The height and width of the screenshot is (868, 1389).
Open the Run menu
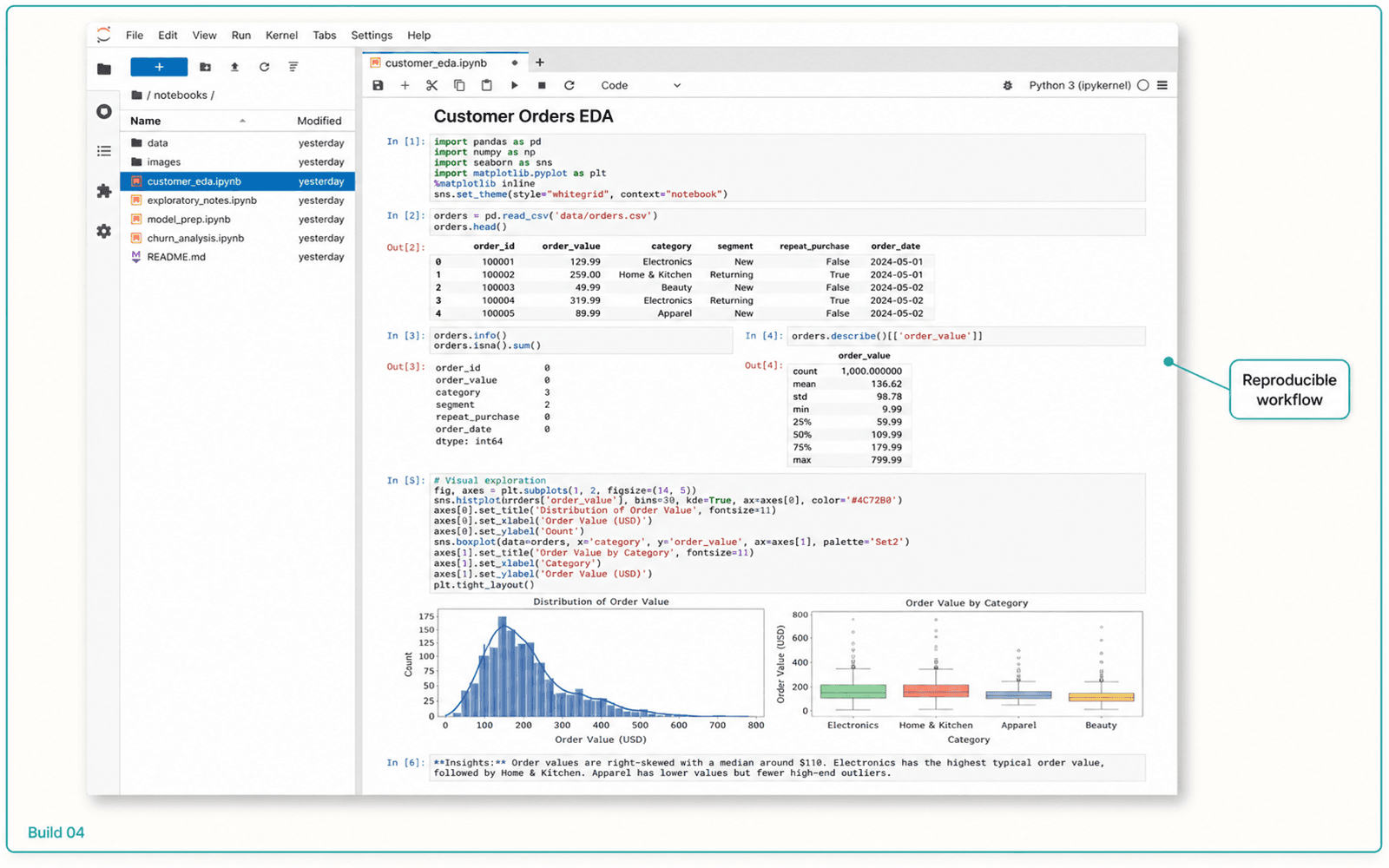241,36
